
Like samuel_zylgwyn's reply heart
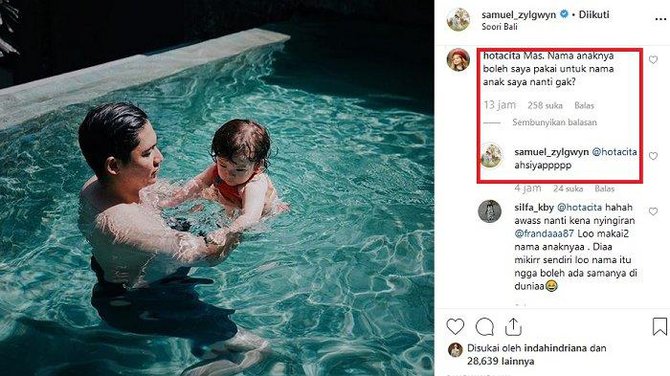tap(653, 156)
